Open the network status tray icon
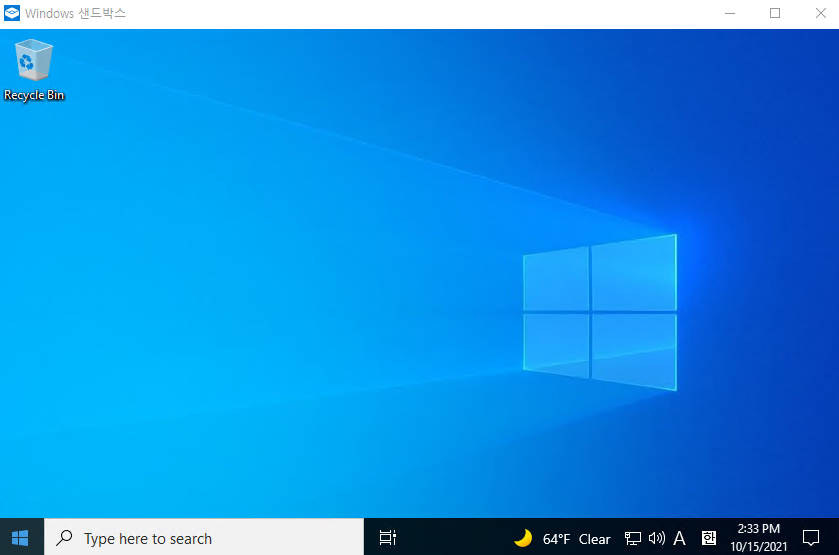 point(632,538)
